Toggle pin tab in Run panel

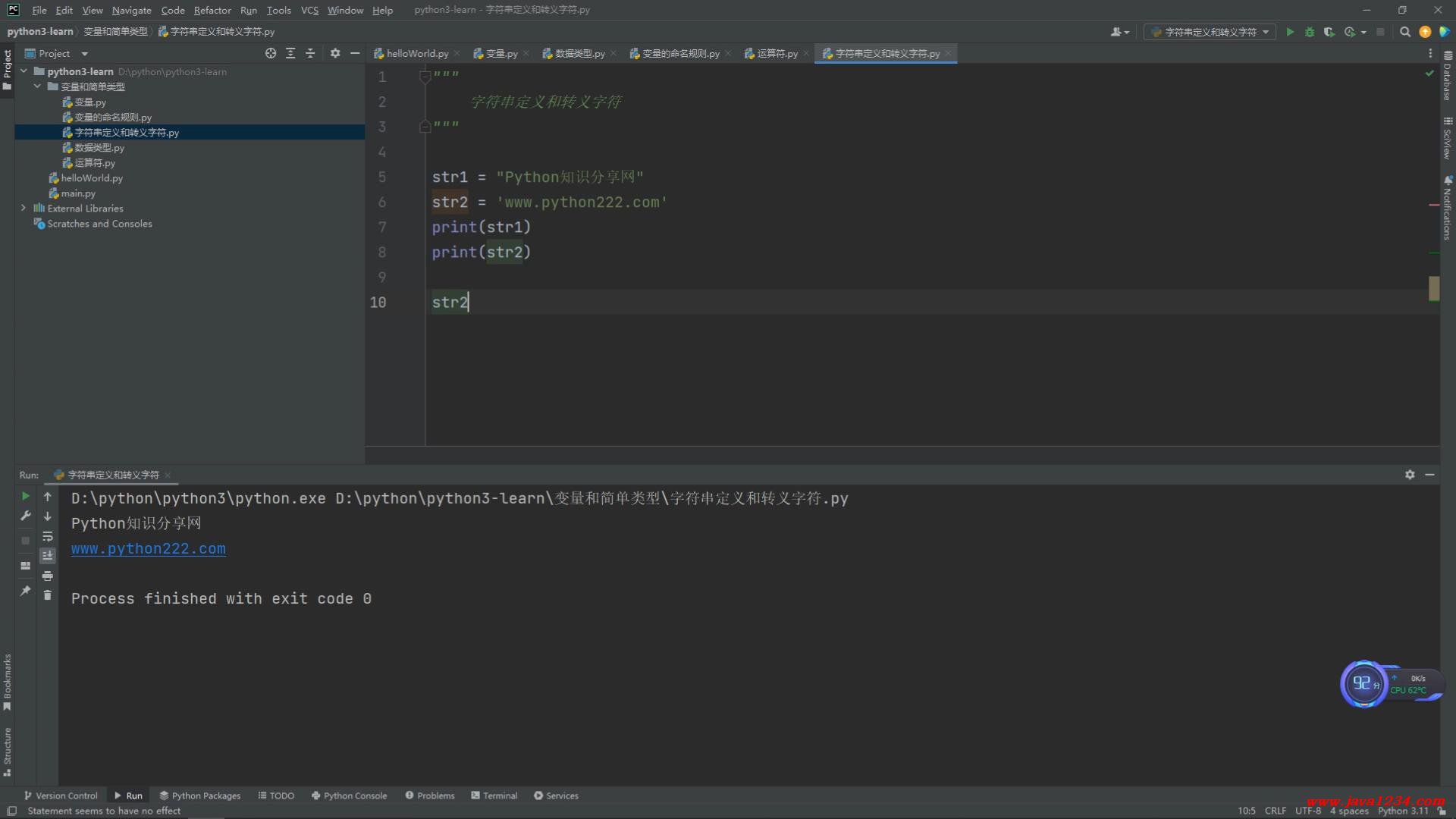[25, 591]
